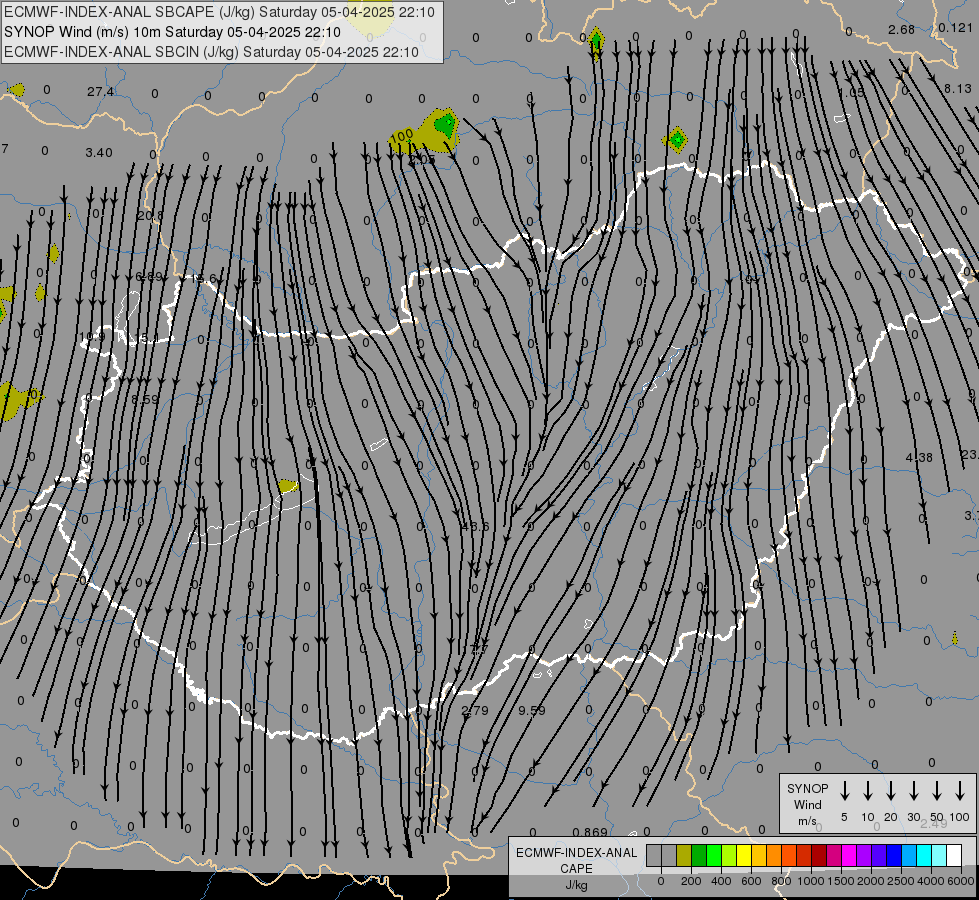The height and width of the screenshot is (900, 979).
Task: Click the wind legend arrow for 50 m/s
Action: tap(937, 791)
